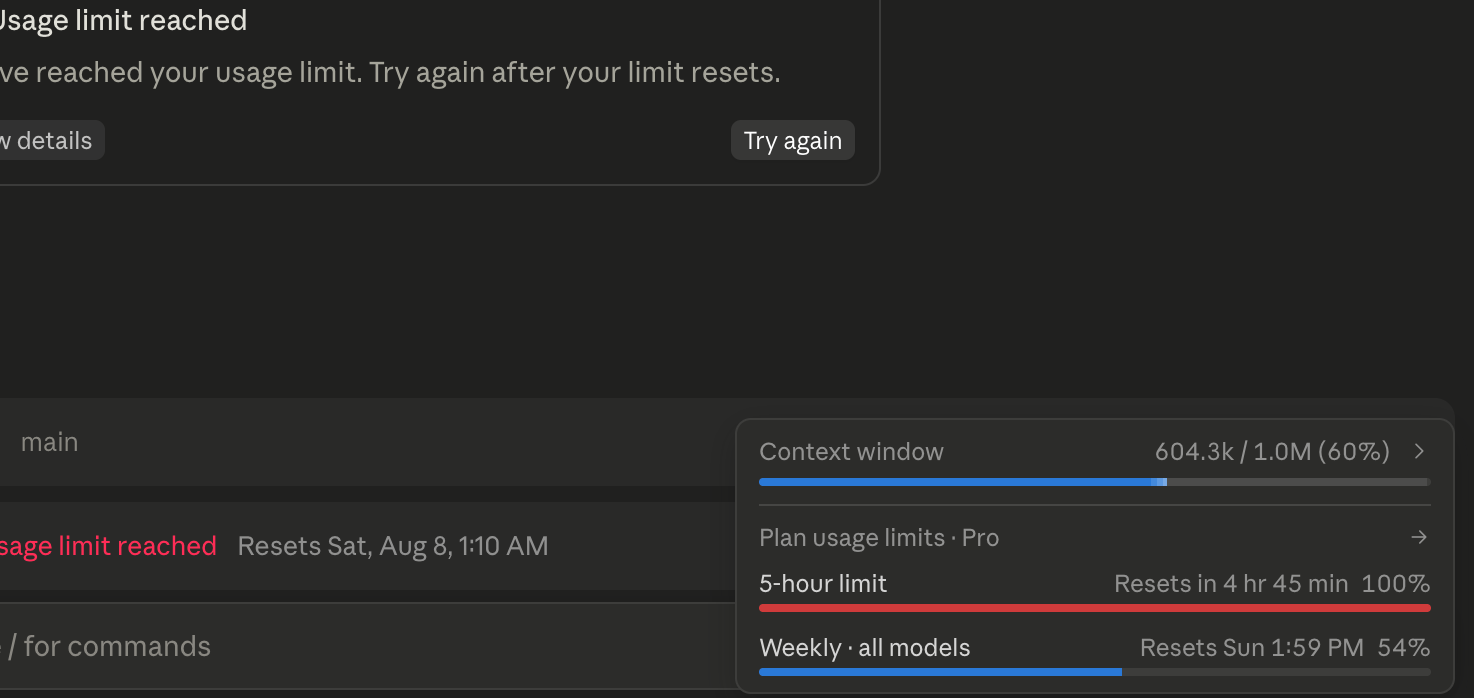Click 'Resets Sat, Aug 8, 1:10 AM' text

(x=393, y=546)
